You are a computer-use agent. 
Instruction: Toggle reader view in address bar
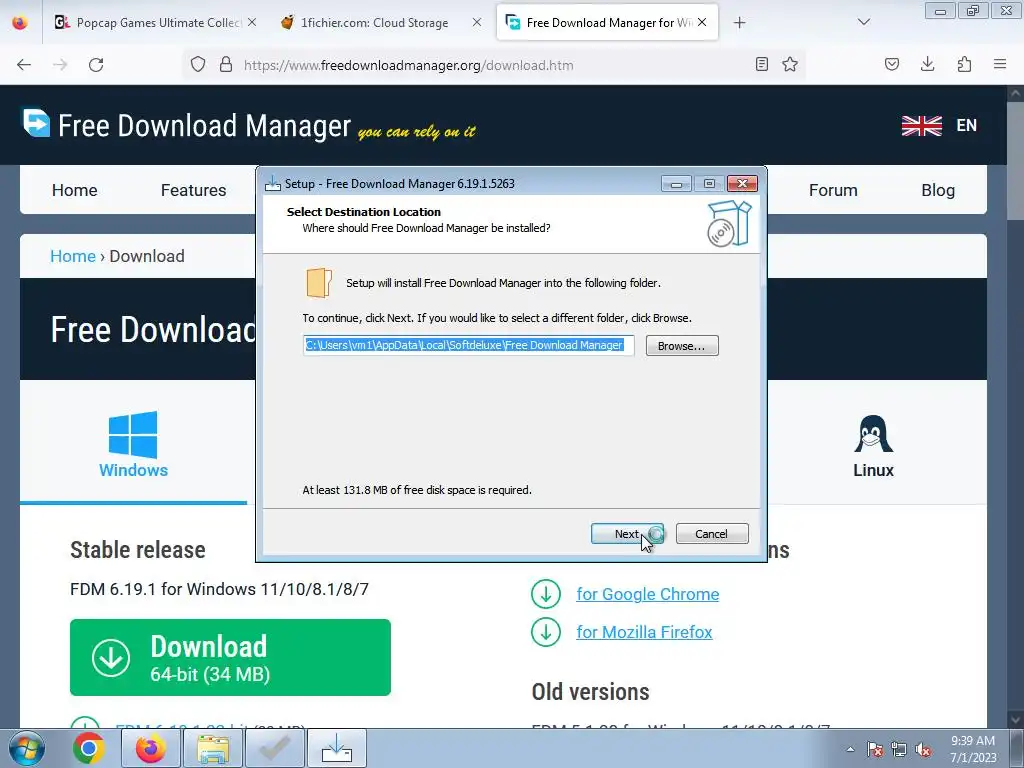click(x=761, y=65)
